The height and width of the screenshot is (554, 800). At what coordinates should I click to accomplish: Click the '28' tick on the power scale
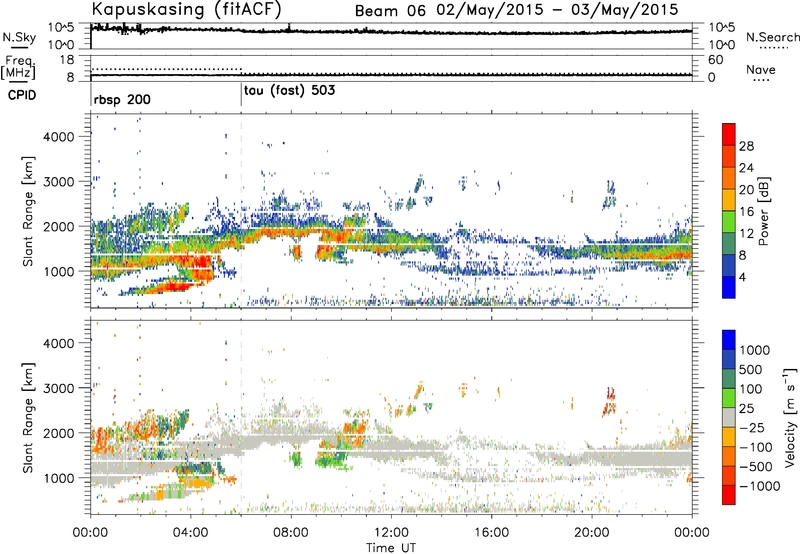pos(746,146)
